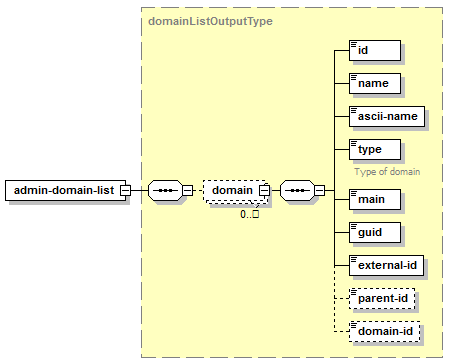The height and width of the screenshot is (364, 449).
Task: Select the name element box
Action: [375, 84]
